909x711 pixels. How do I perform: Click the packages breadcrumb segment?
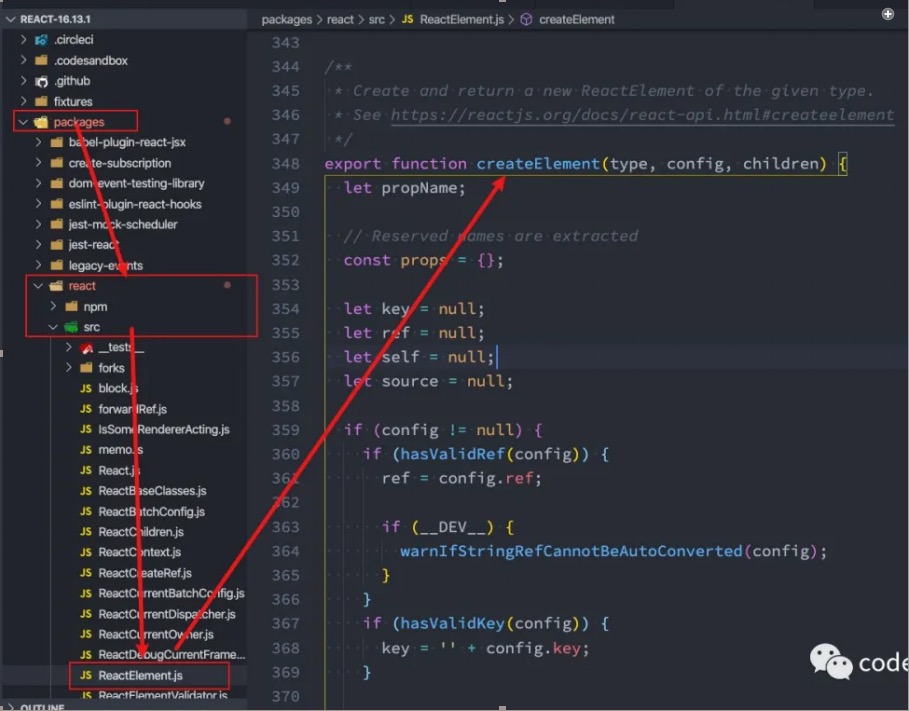pyautogui.click(x=286, y=20)
